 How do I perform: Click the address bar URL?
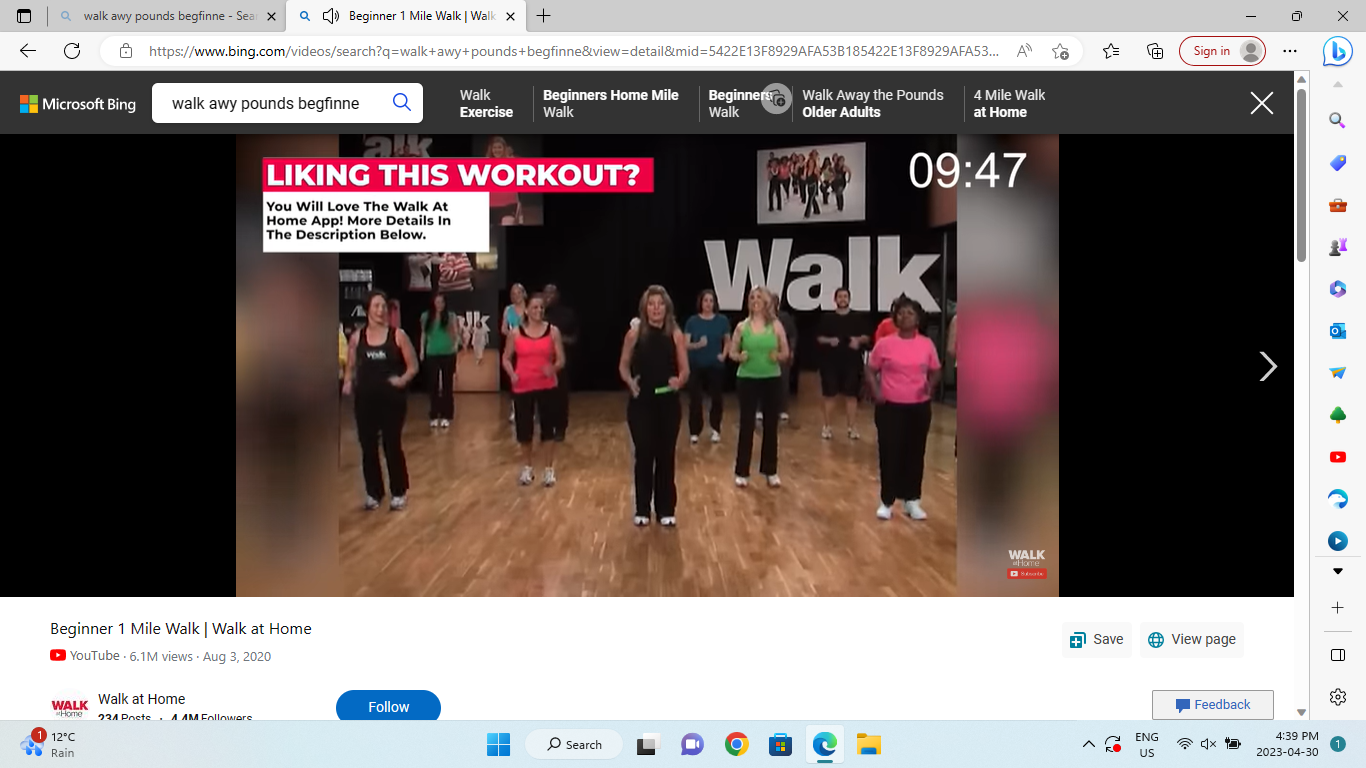[x=573, y=51]
